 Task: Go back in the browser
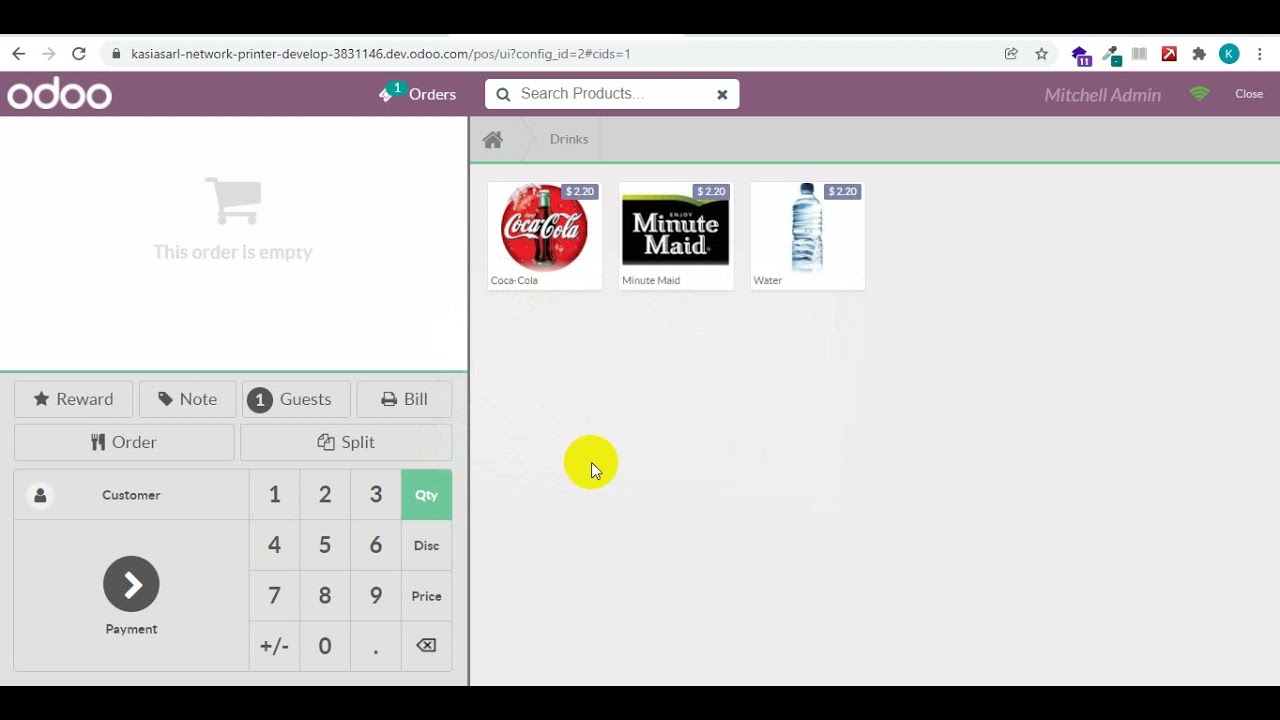point(18,54)
